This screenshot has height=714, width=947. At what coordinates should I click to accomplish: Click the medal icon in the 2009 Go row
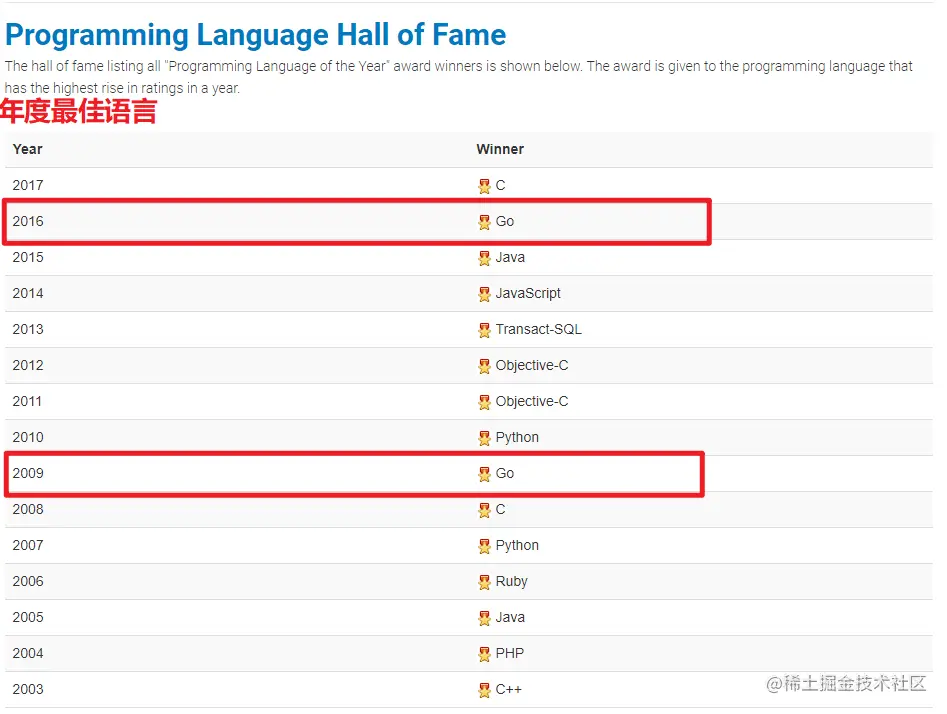[484, 474]
